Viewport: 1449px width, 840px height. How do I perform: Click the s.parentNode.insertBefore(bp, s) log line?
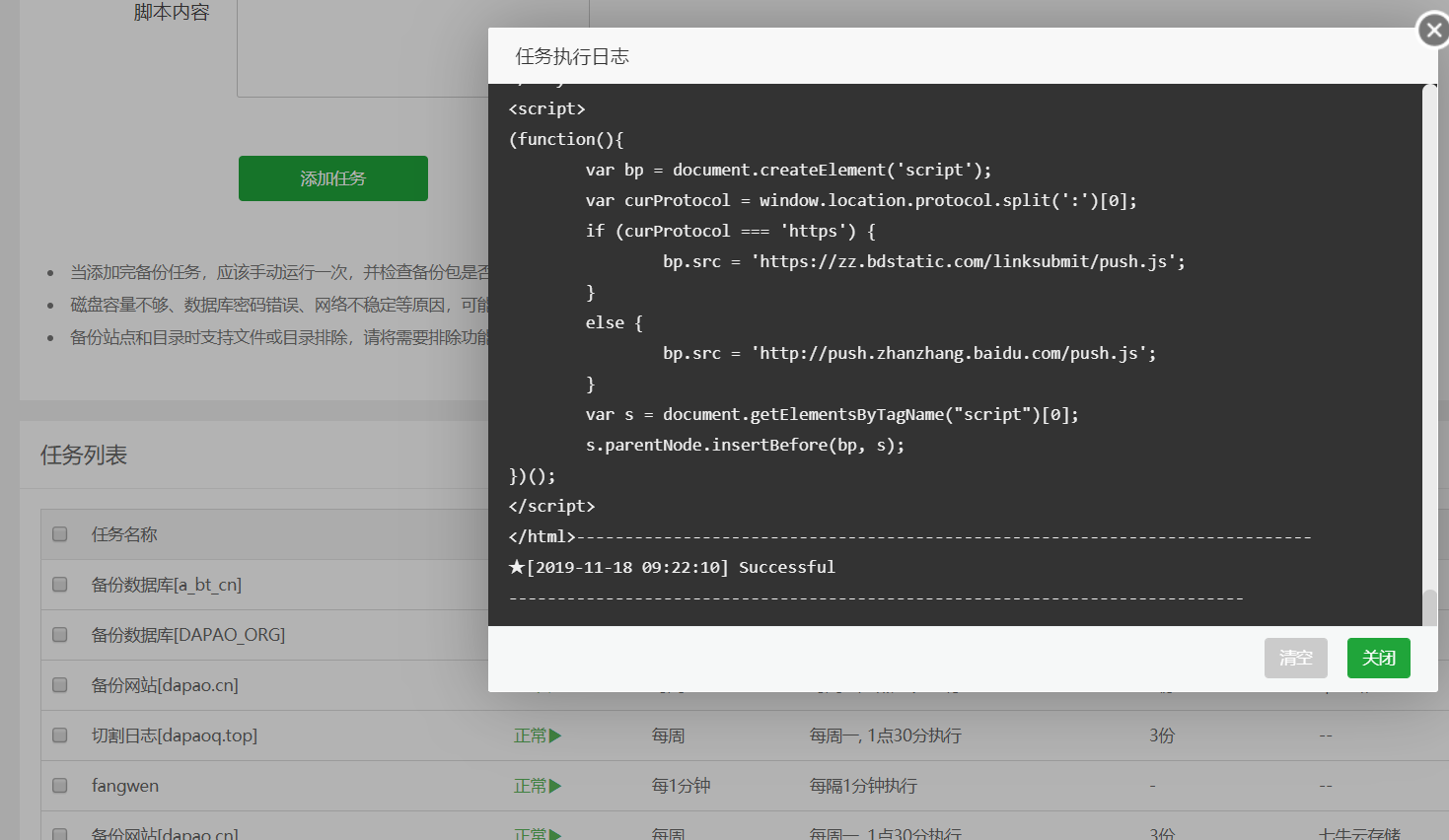745,445
